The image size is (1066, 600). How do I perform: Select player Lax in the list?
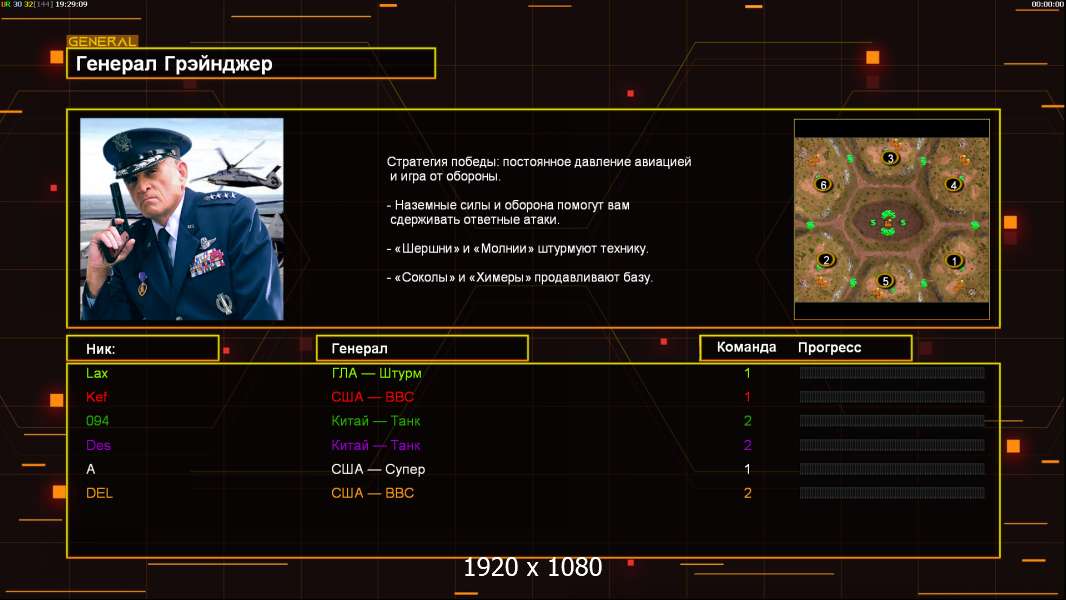(x=97, y=373)
